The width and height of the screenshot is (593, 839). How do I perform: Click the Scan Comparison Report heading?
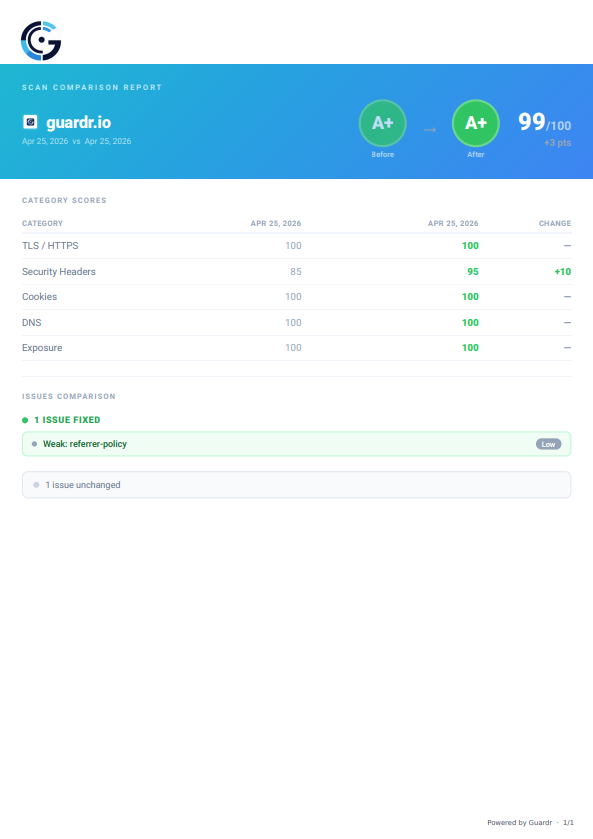pos(92,87)
